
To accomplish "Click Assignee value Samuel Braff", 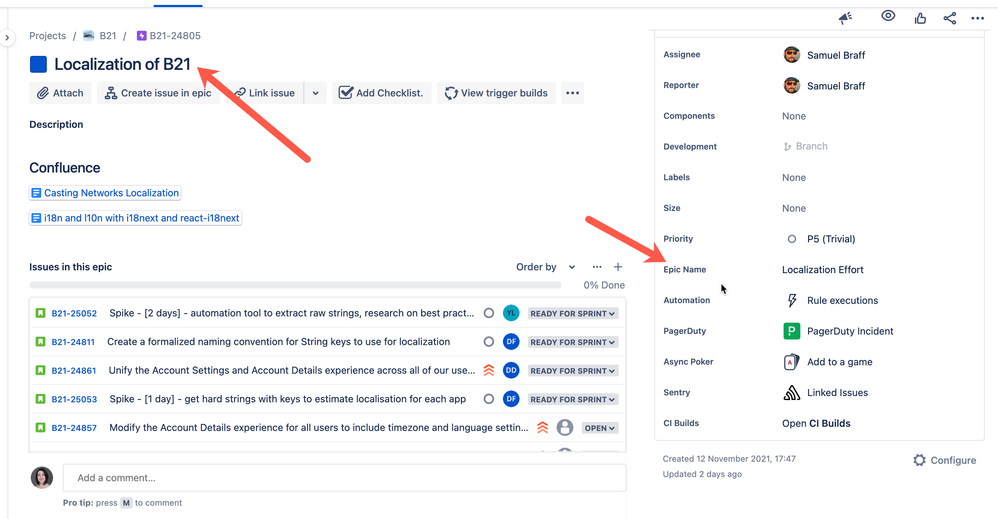I will tap(824, 55).
